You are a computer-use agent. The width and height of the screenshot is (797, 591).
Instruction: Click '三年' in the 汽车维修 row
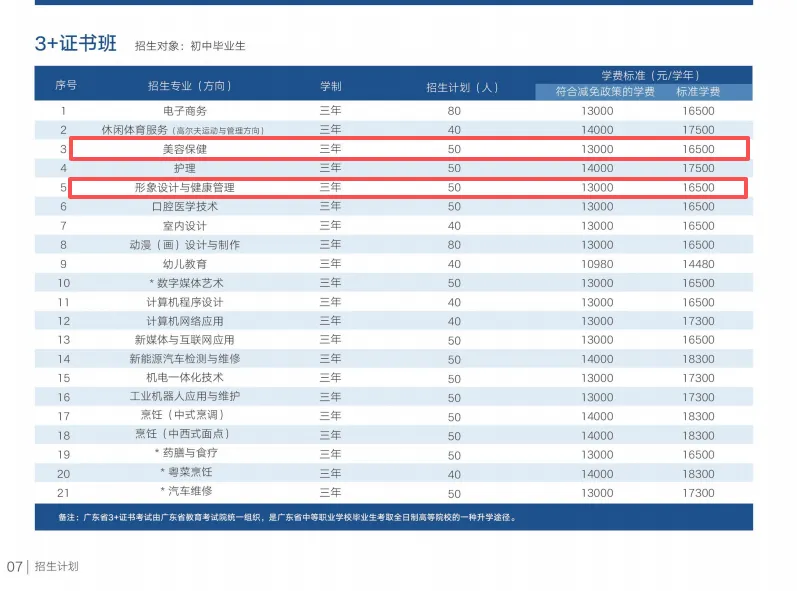pos(330,492)
